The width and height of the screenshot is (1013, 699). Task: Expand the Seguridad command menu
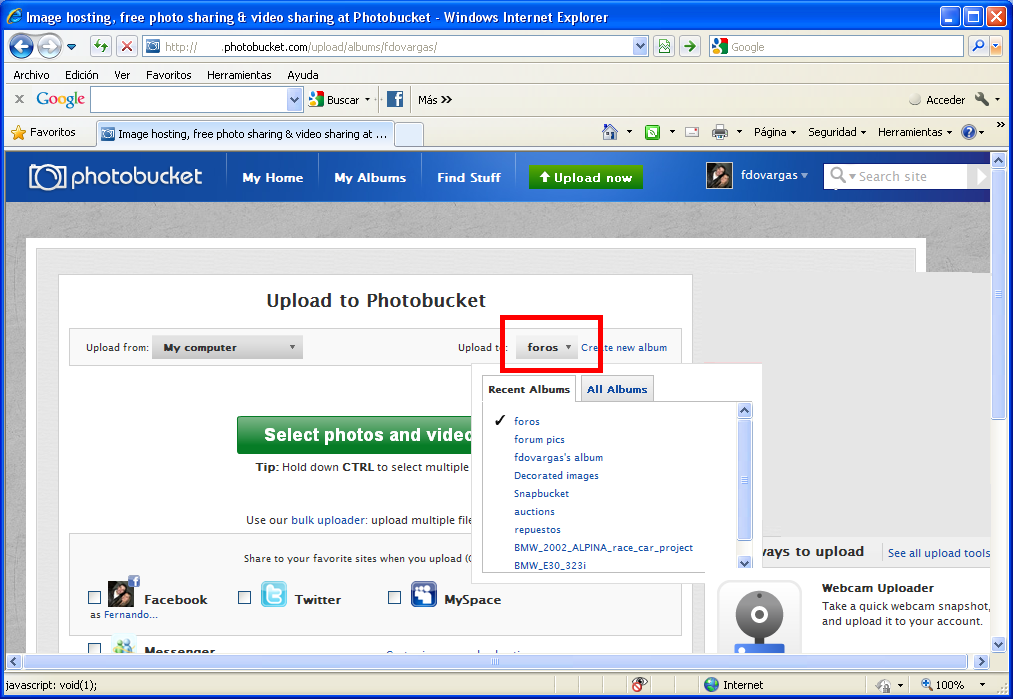click(x=837, y=132)
